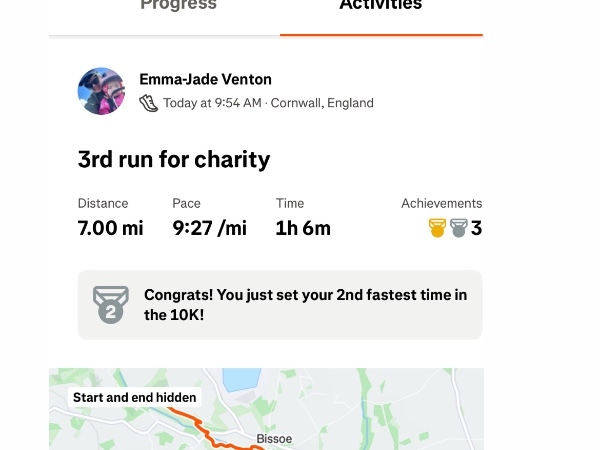Click the Achievements label
This screenshot has height=450, width=600.
coord(442,203)
